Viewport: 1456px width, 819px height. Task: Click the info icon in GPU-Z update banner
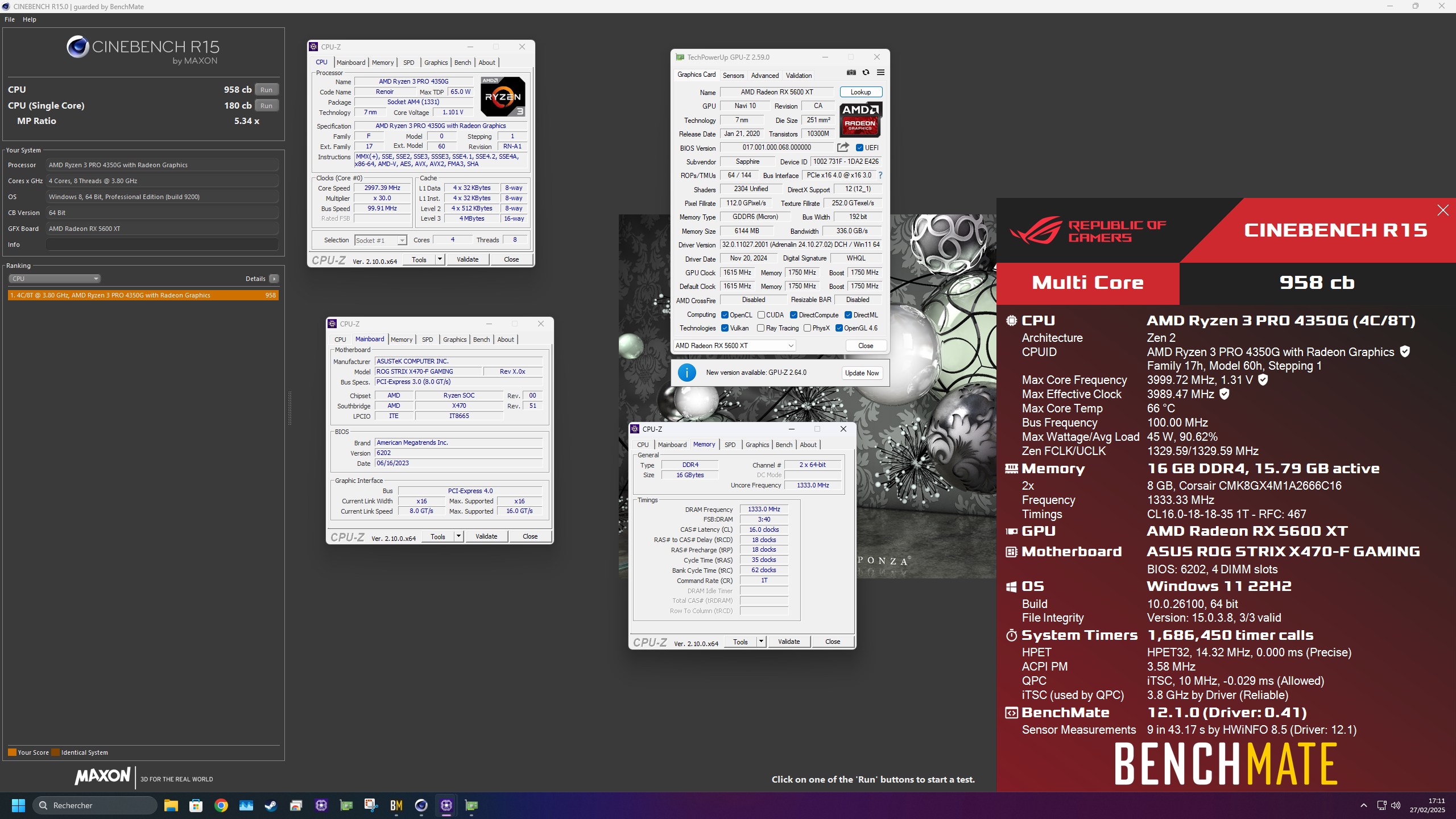pyautogui.click(x=686, y=373)
